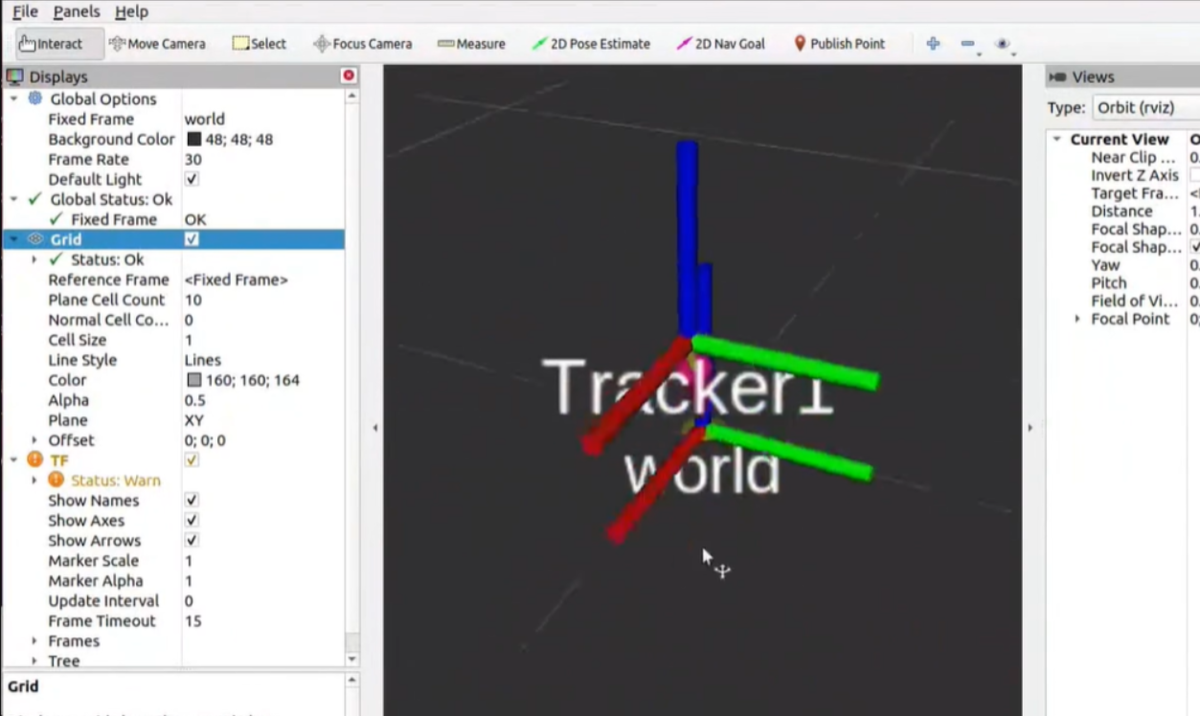The height and width of the screenshot is (716, 1200).
Task: Toggle the Default Light checkbox
Action: 192,179
